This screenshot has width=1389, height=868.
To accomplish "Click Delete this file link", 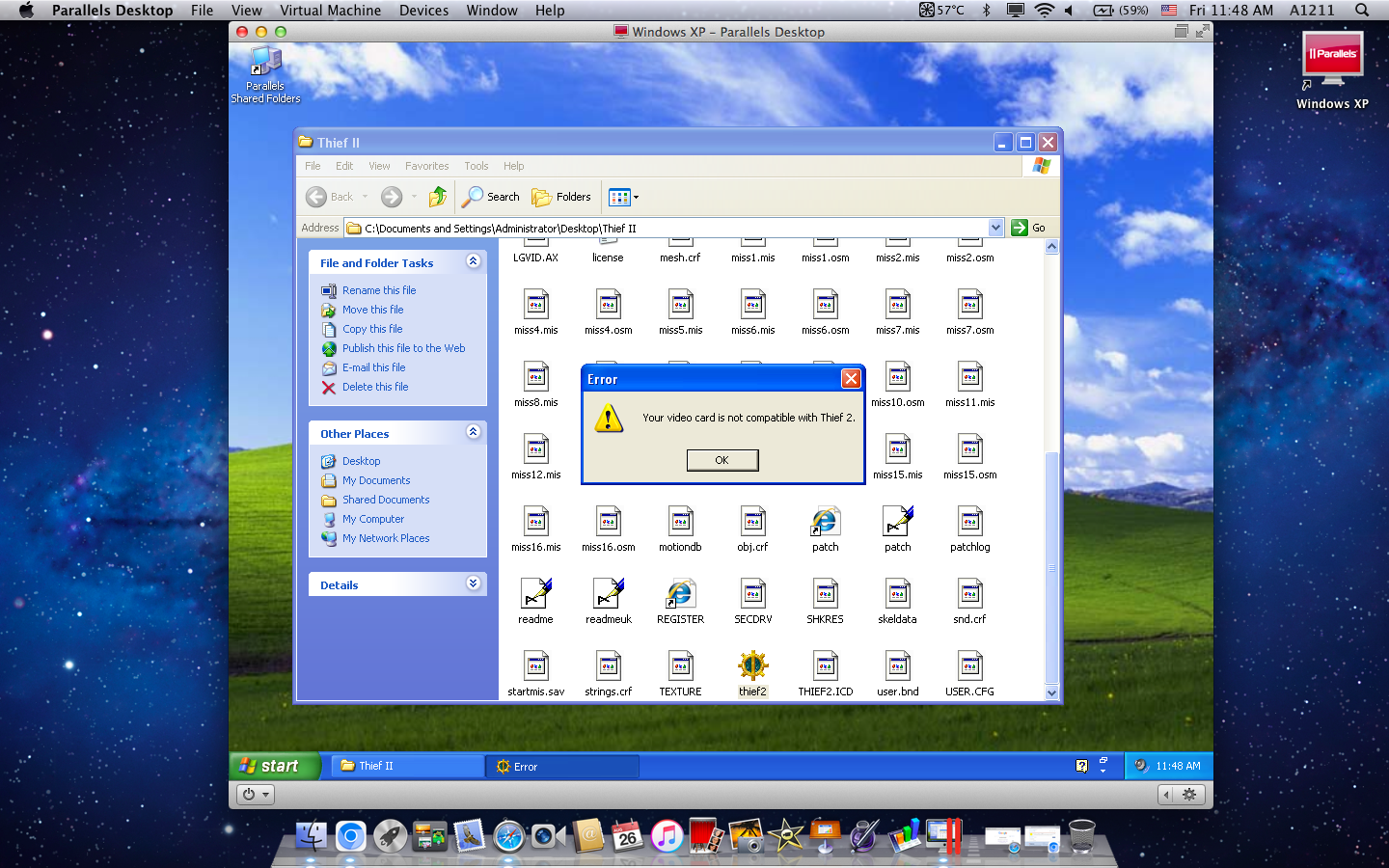I will (375, 387).
